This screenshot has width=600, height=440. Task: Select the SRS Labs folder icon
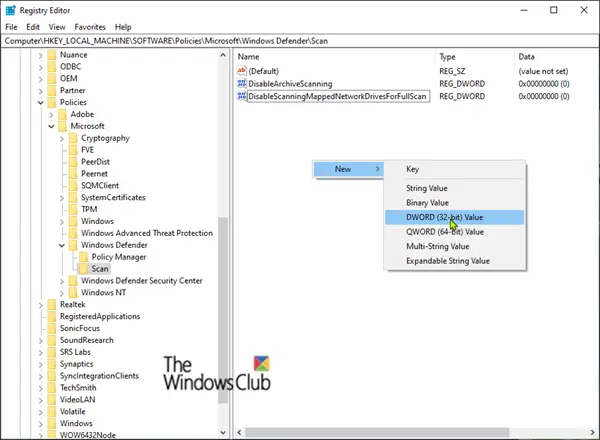point(52,352)
